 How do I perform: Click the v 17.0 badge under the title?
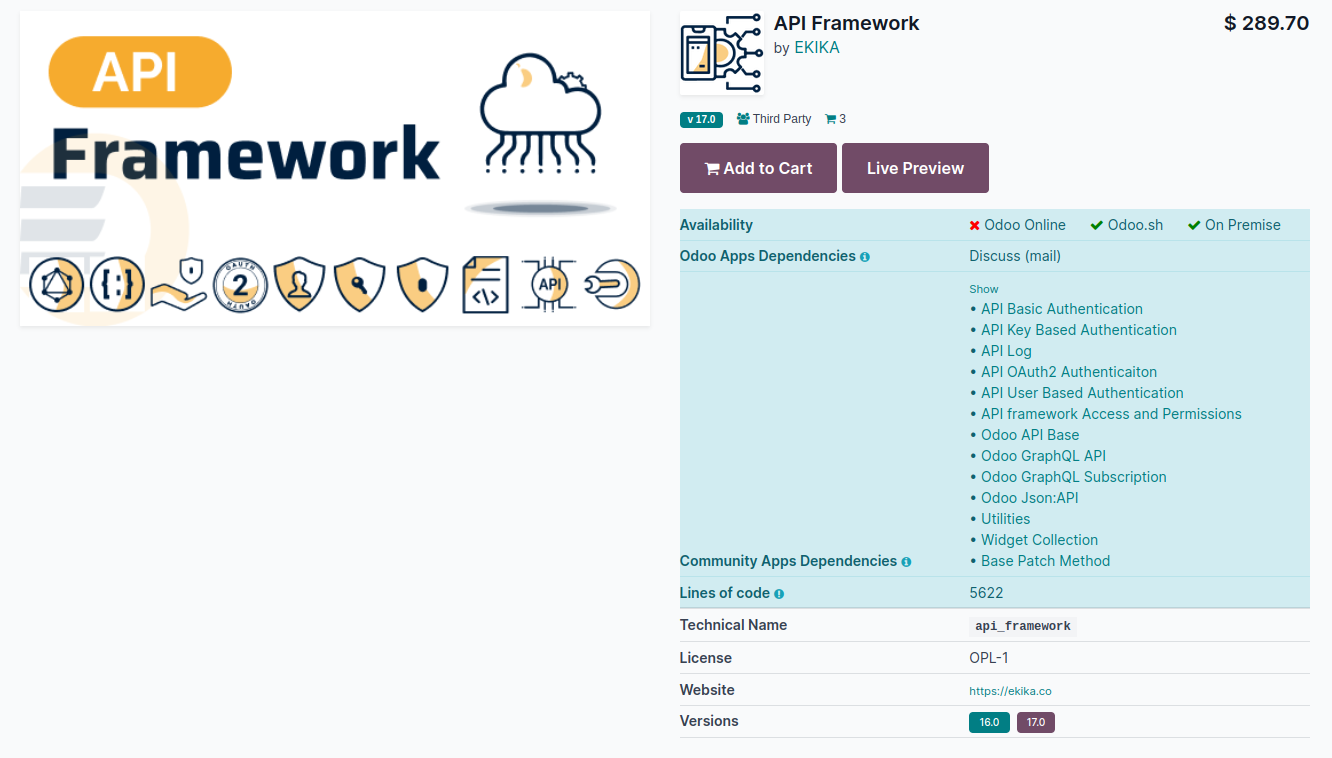pos(701,119)
